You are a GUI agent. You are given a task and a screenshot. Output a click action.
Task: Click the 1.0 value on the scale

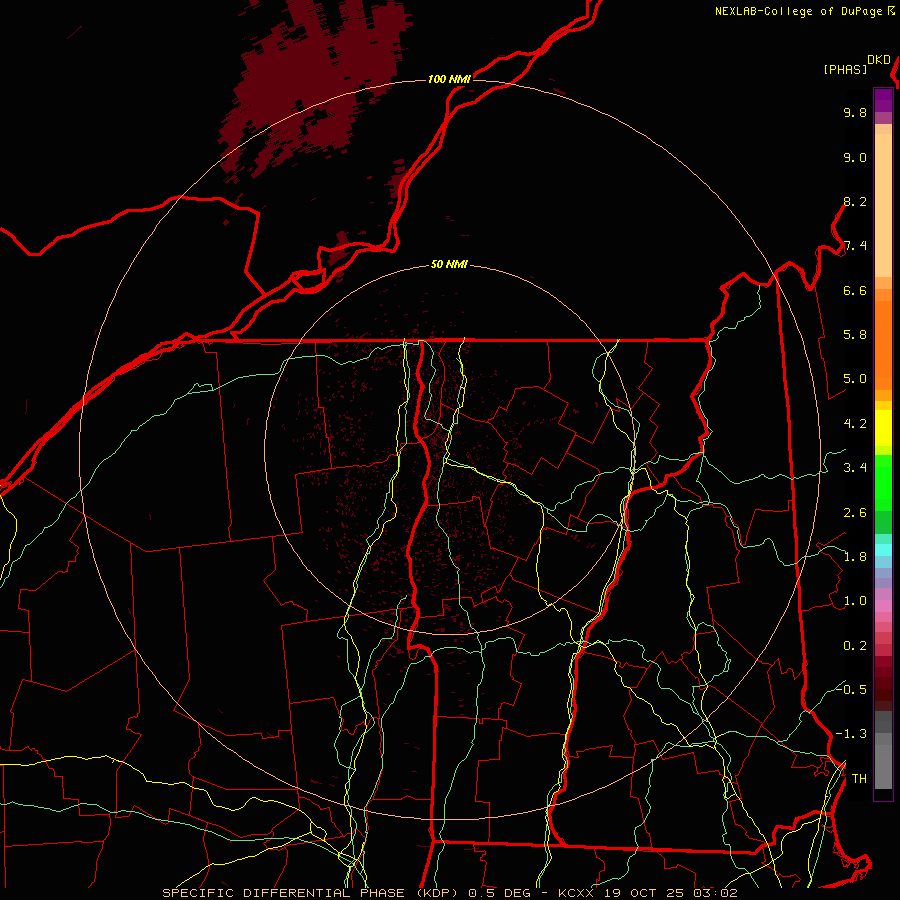(x=855, y=602)
